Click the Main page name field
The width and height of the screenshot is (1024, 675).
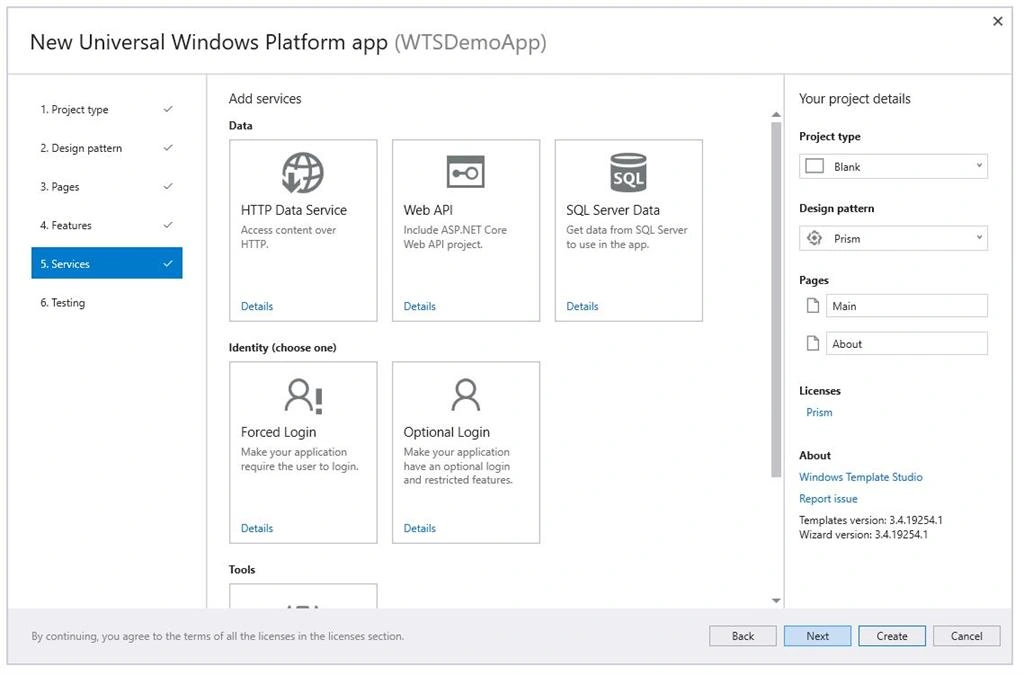(x=906, y=306)
